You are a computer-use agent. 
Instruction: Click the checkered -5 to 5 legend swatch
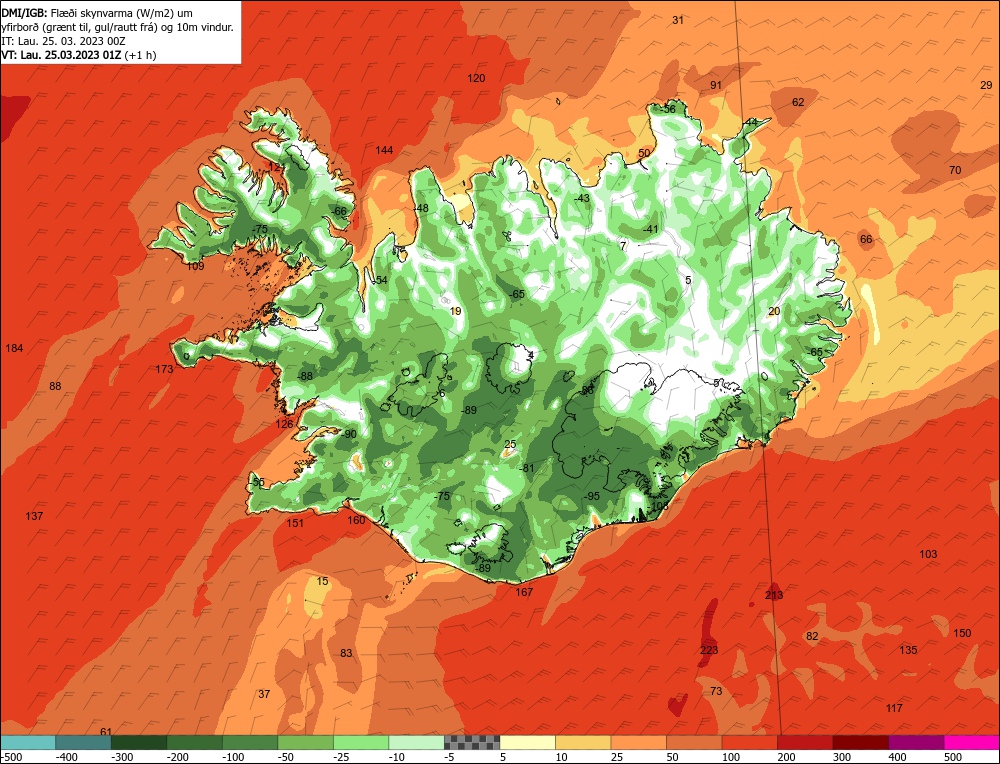coord(472,742)
